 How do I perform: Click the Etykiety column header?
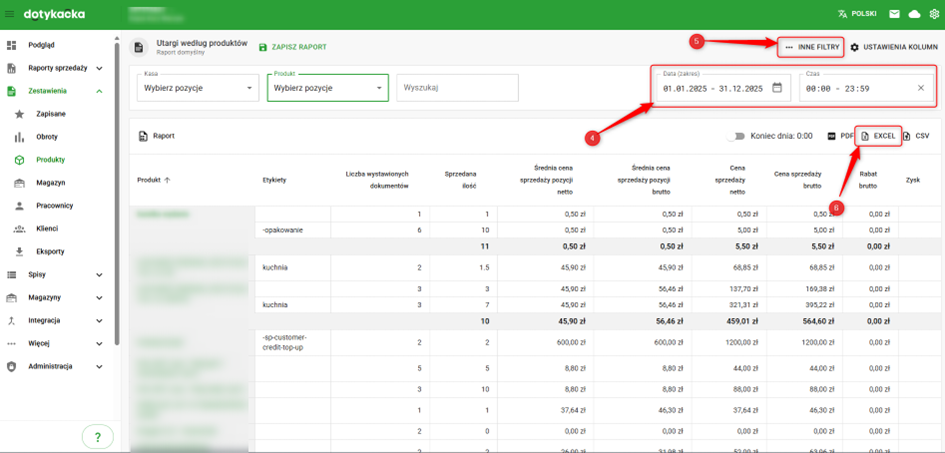click(x=275, y=180)
